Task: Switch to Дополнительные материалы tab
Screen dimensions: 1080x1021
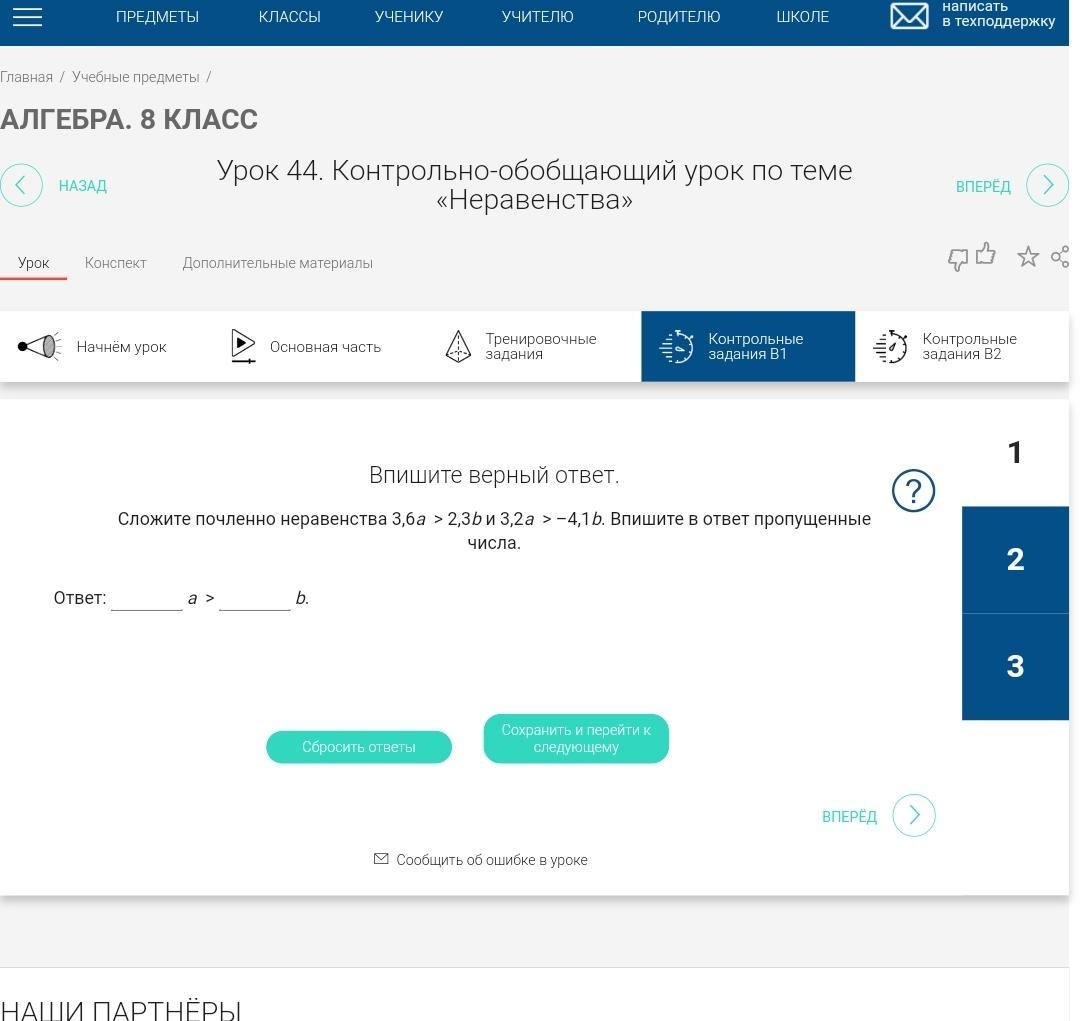Action: point(277,263)
